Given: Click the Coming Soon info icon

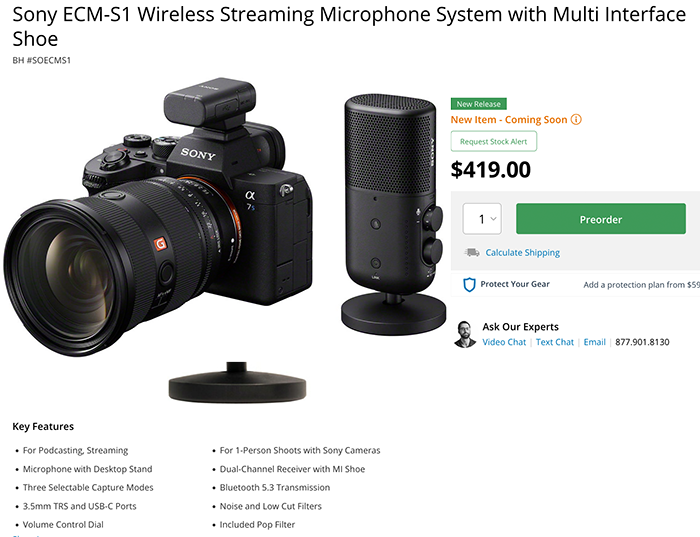Looking at the screenshot, I should (576, 120).
